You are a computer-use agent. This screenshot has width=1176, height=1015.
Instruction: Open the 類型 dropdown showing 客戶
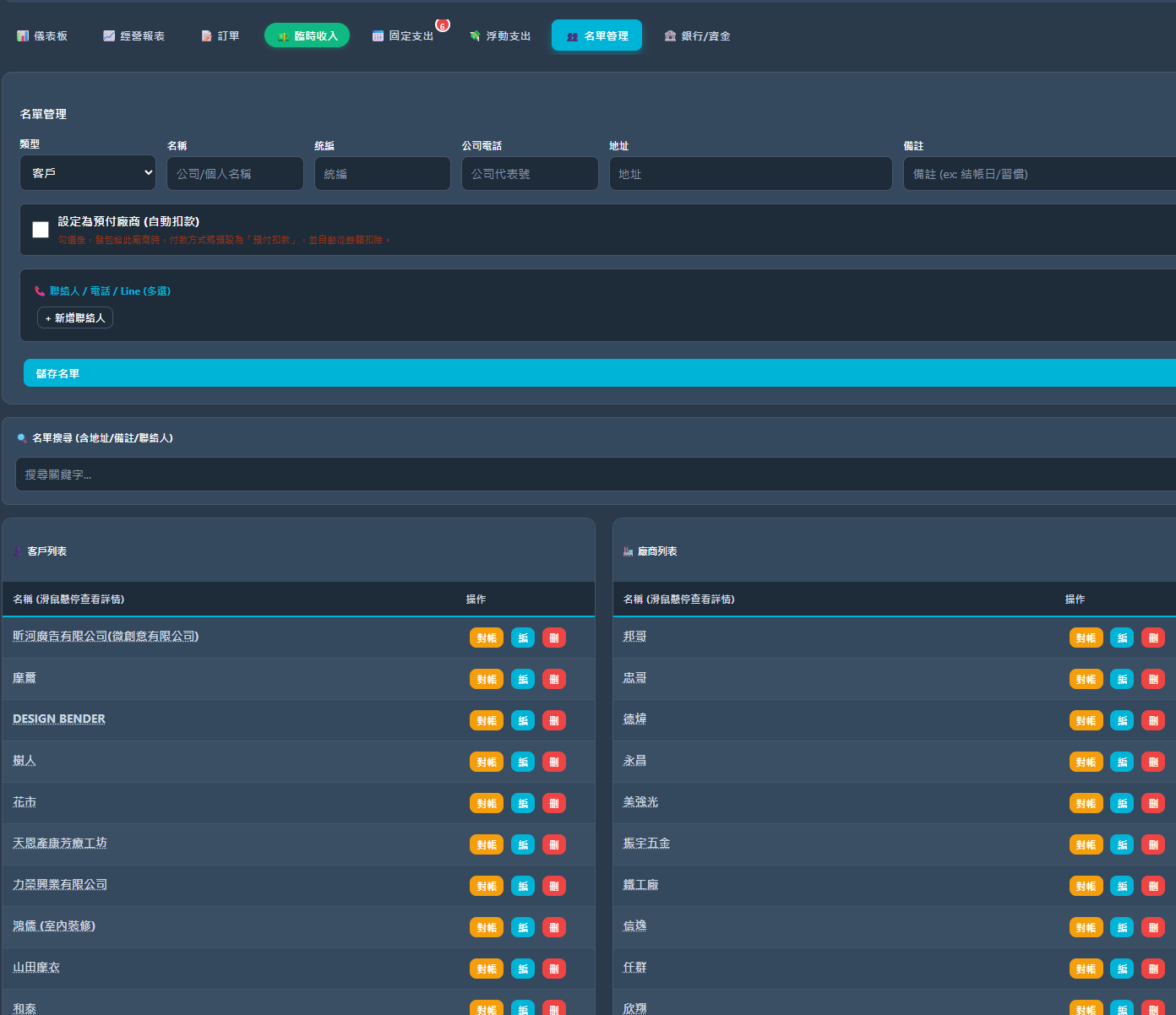pos(88,173)
